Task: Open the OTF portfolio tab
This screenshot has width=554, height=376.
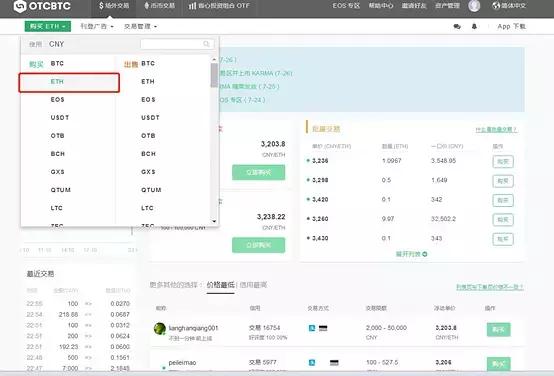Action: (x=219, y=6)
